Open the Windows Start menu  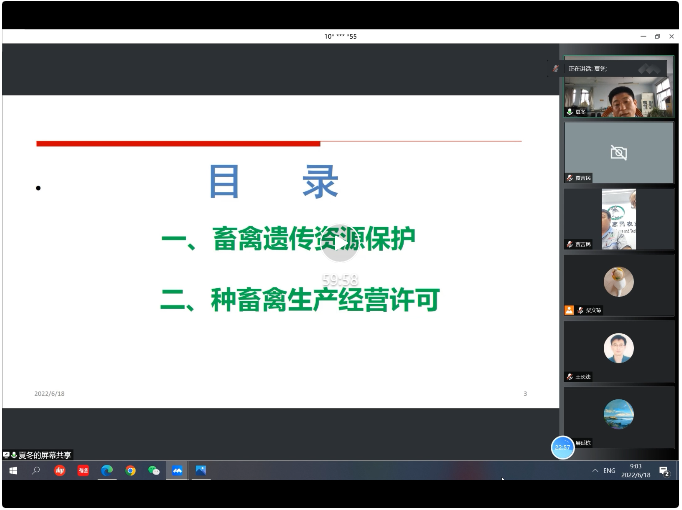pos(13,471)
